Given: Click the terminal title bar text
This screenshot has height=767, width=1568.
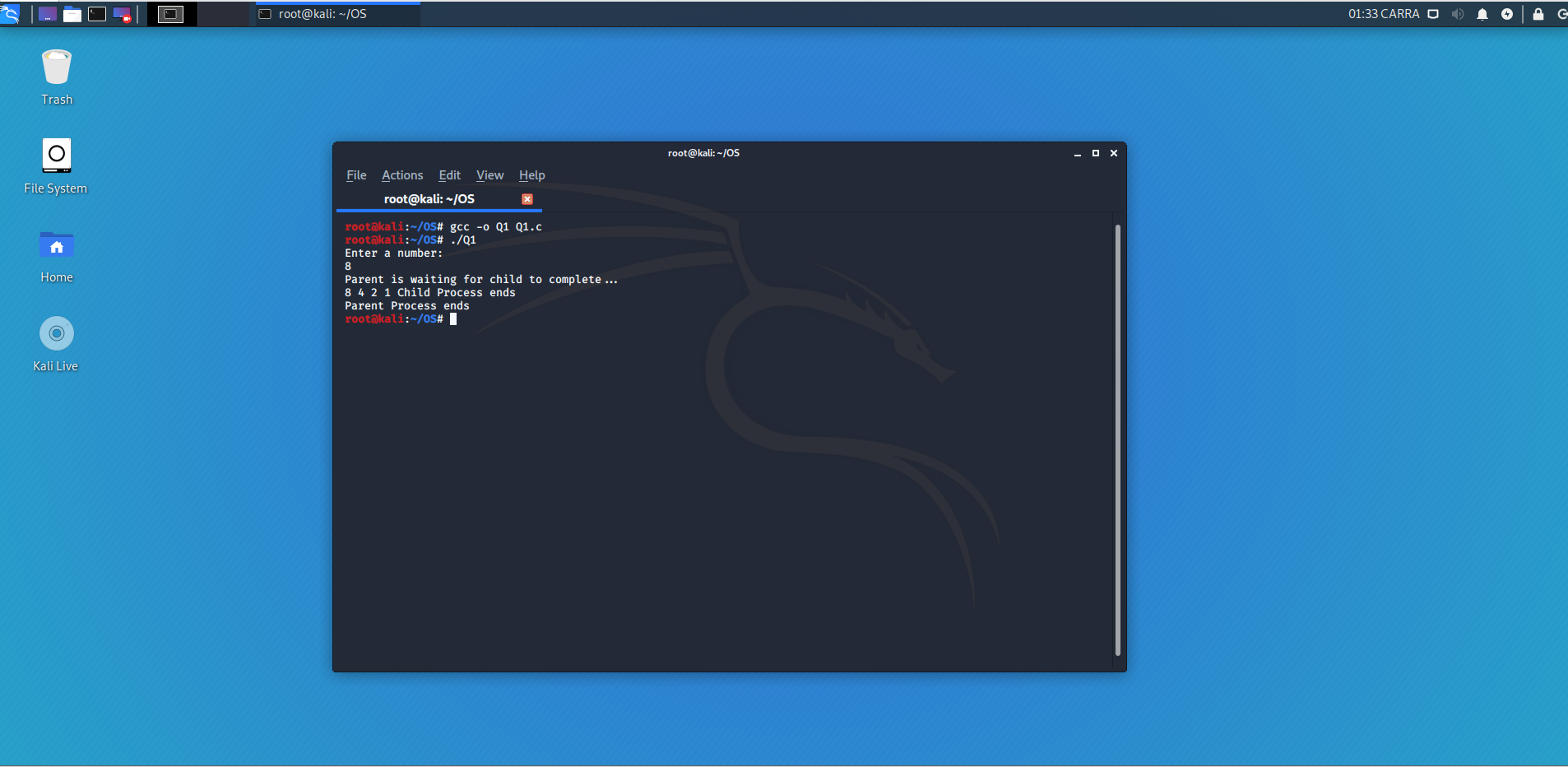Looking at the screenshot, I should (703, 153).
